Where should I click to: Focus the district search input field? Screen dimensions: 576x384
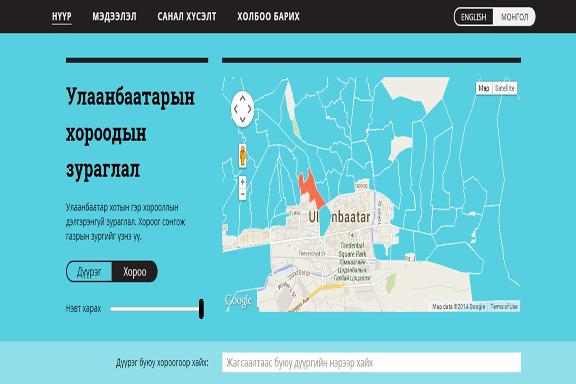[371, 362]
